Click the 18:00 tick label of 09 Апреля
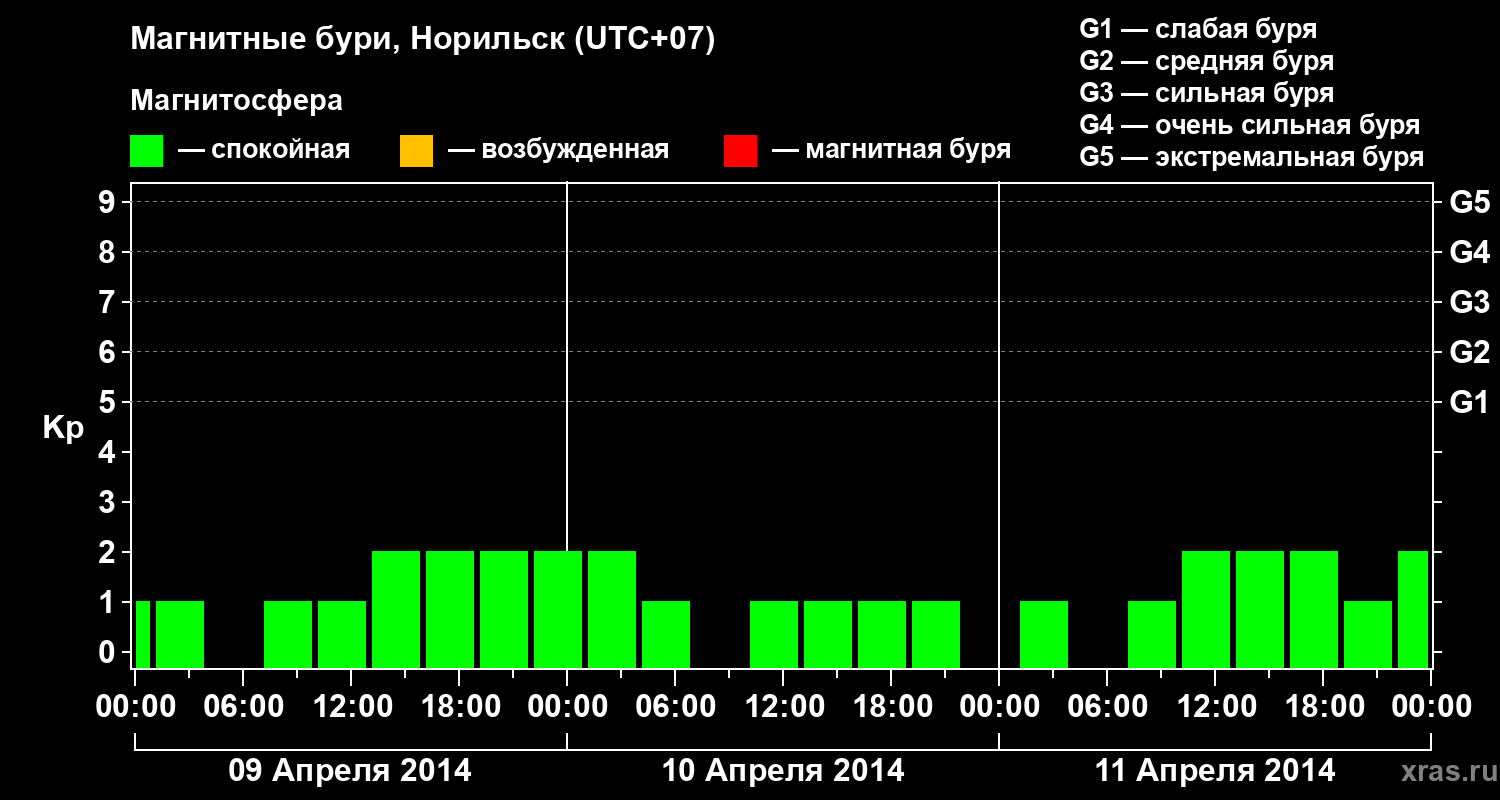 pyautogui.click(x=459, y=707)
